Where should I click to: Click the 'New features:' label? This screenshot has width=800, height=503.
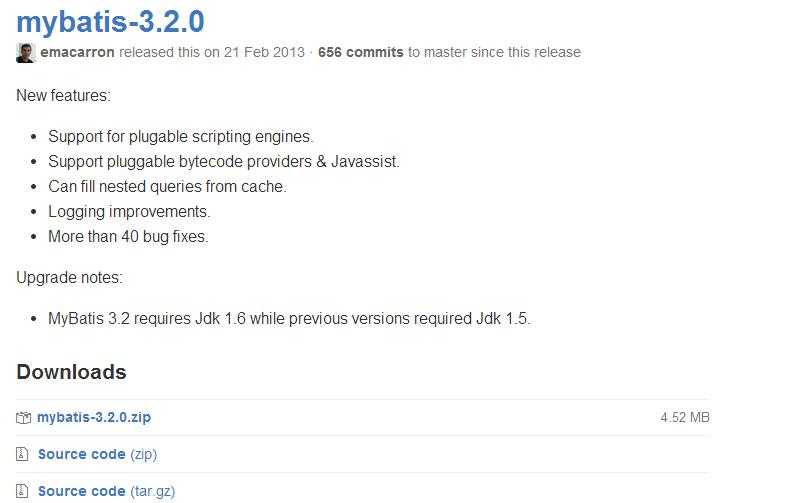point(63,95)
